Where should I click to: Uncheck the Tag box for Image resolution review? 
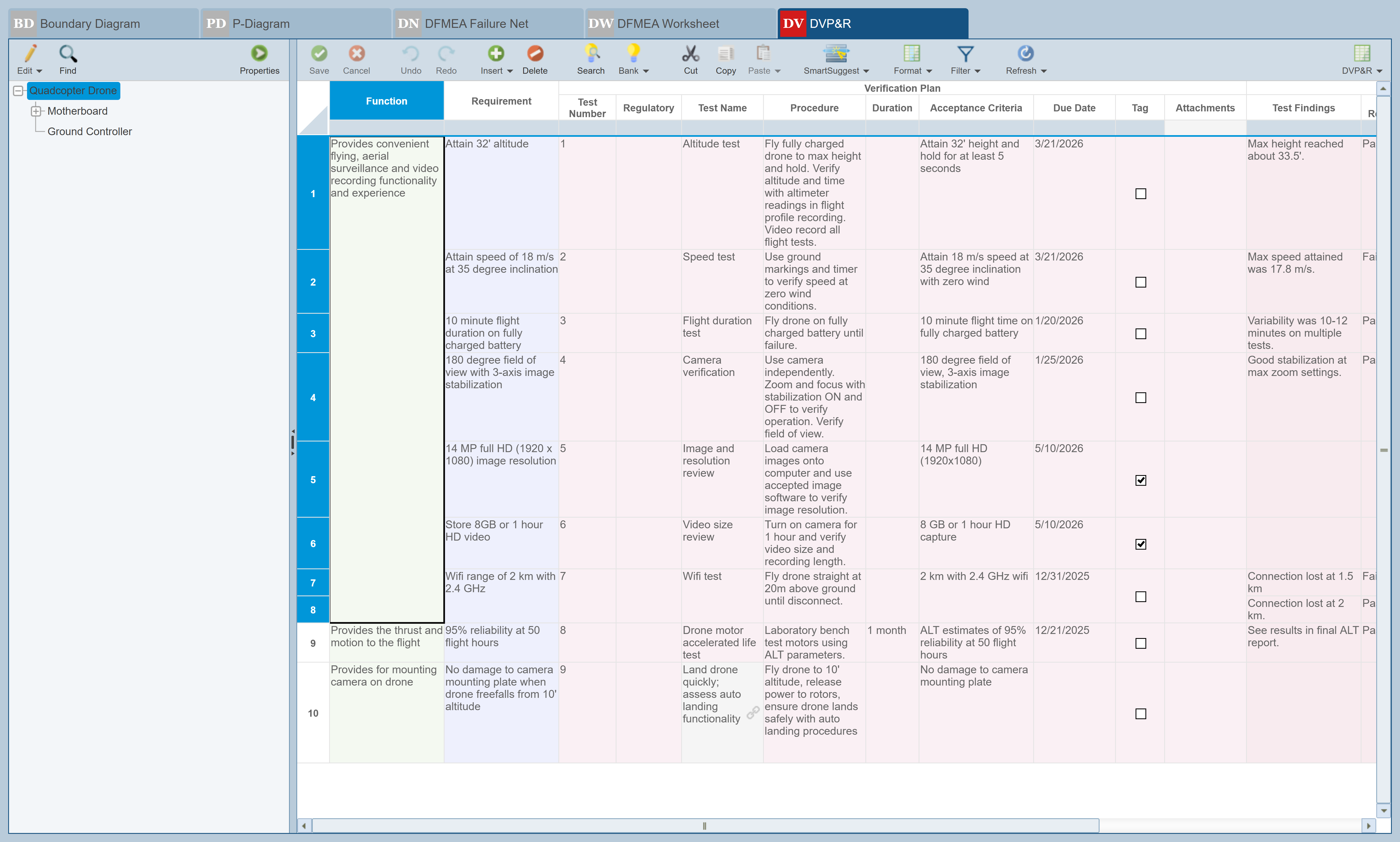1140,480
